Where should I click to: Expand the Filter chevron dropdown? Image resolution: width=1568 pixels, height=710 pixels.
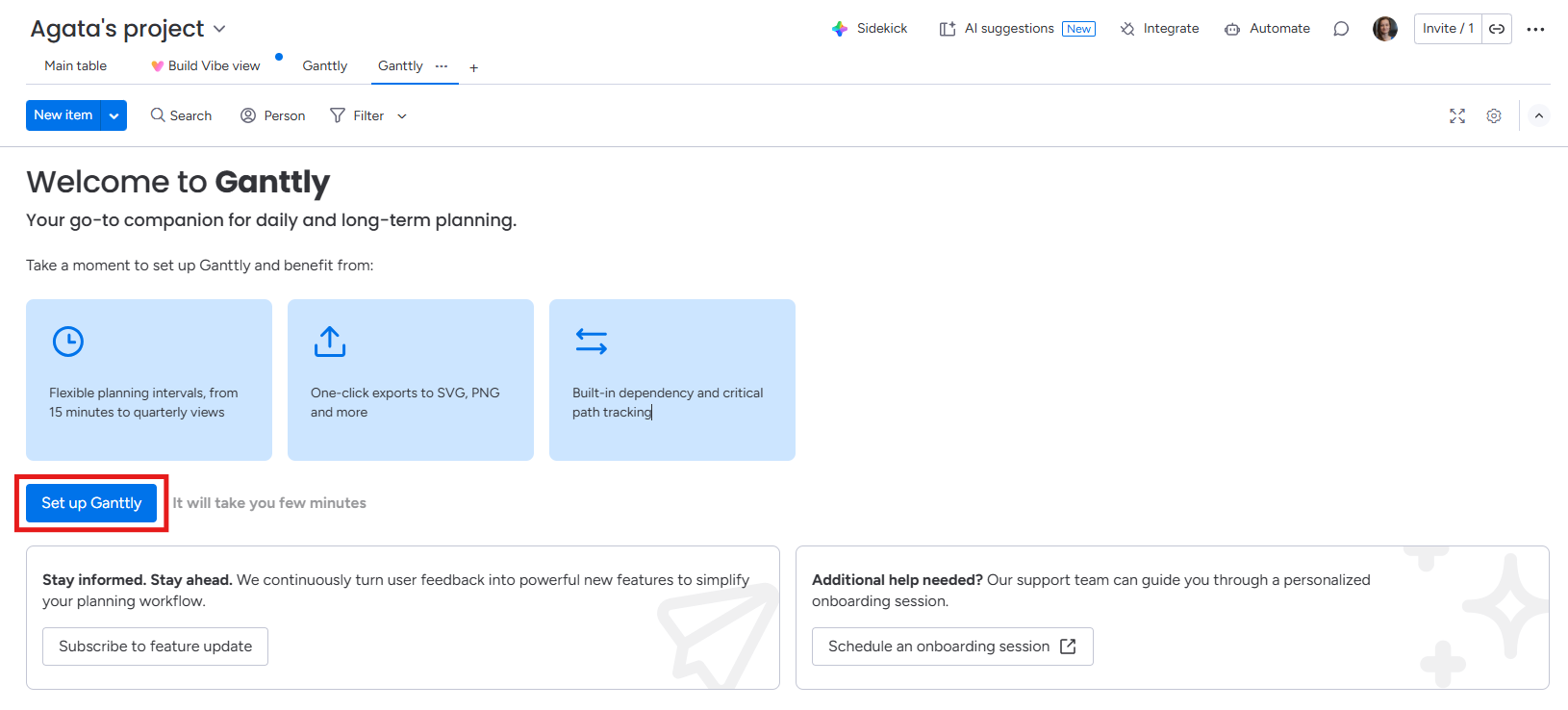click(402, 115)
